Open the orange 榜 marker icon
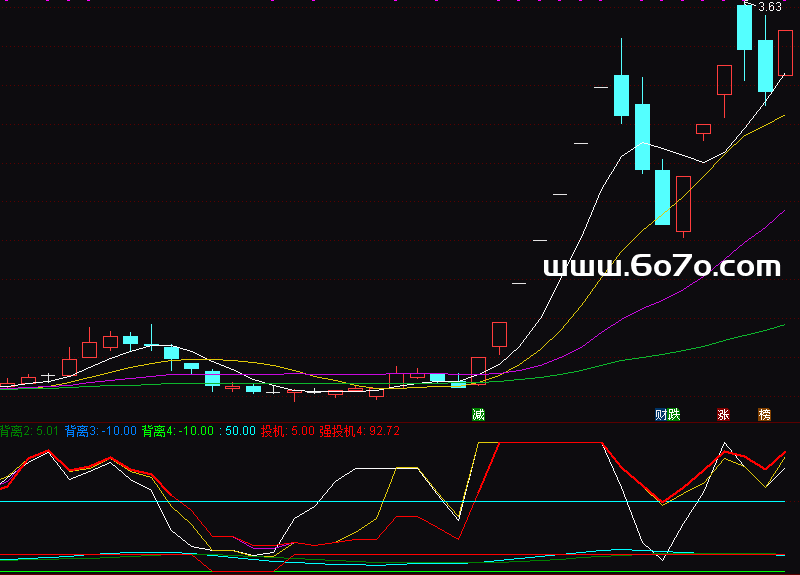The image size is (800, 575). pyautogui.click(x=765, y=414)
